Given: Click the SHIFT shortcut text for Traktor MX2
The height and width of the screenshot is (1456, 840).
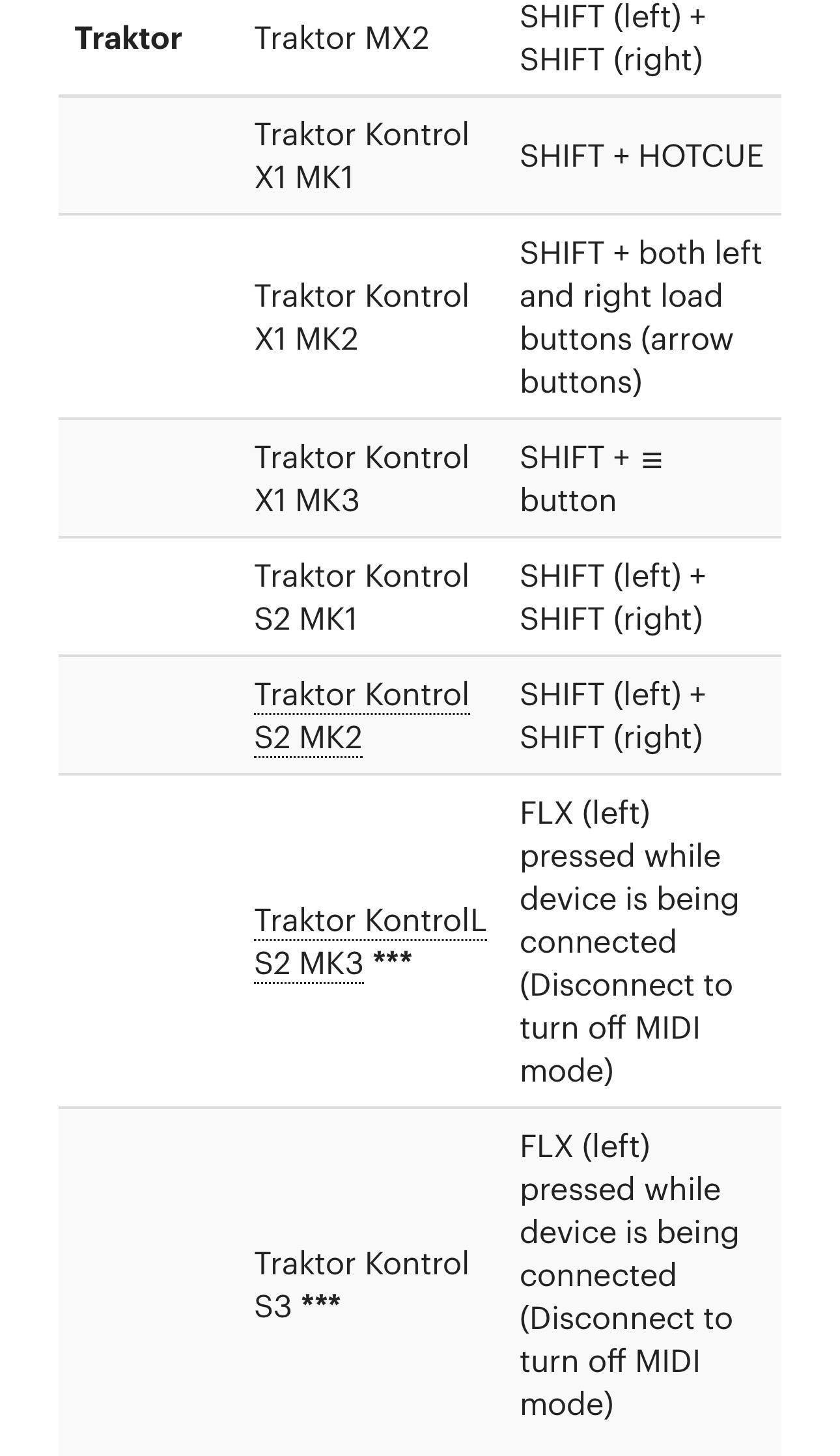Looking at the screenshot, I should pyautogui.click(x=612, y=38).
